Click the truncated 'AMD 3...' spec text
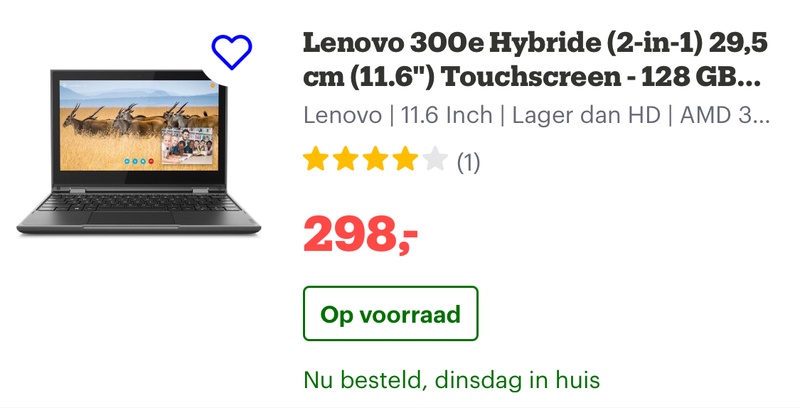This screenshot has height=408, width=800. pos(724,115)
